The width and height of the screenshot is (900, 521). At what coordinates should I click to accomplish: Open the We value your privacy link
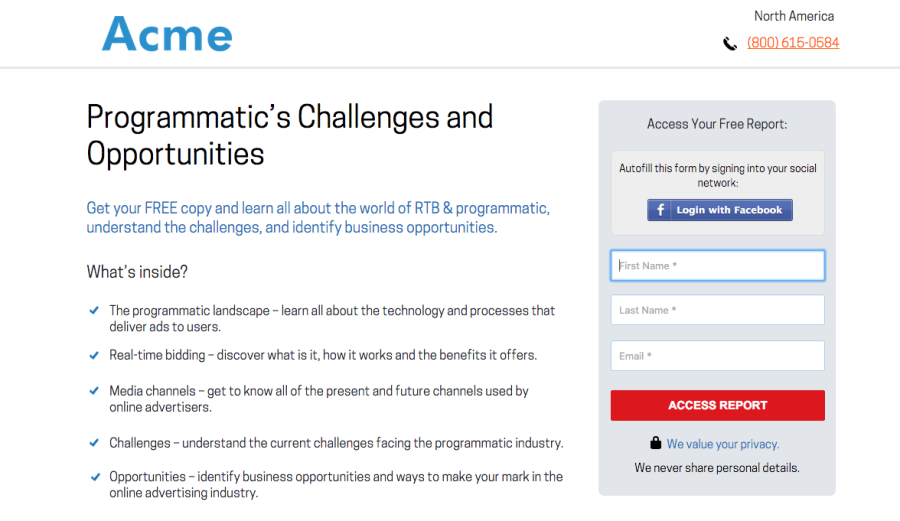tap(723, 444)
